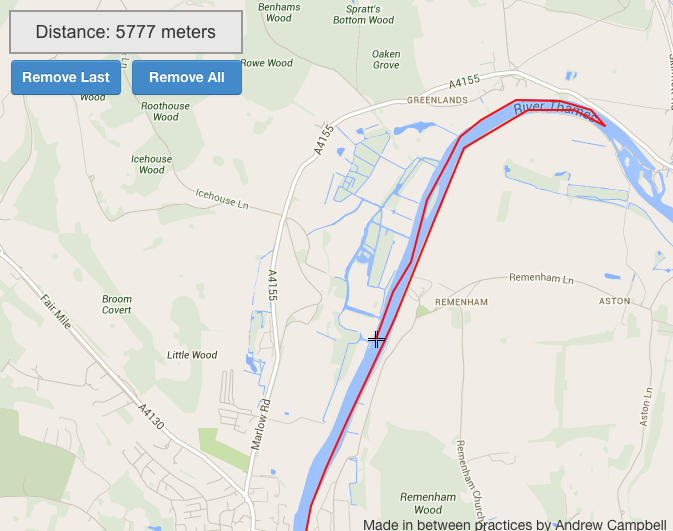This screenshot has width=673, height=531.
Task: Click the A4130 road label
Action: coord(151,416)
